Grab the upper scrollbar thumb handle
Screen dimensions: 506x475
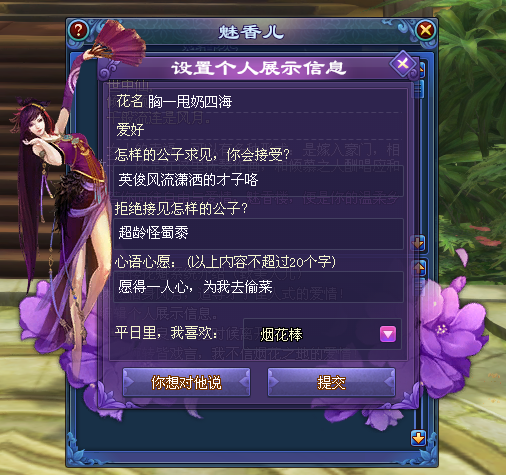[x=419, y=88]
